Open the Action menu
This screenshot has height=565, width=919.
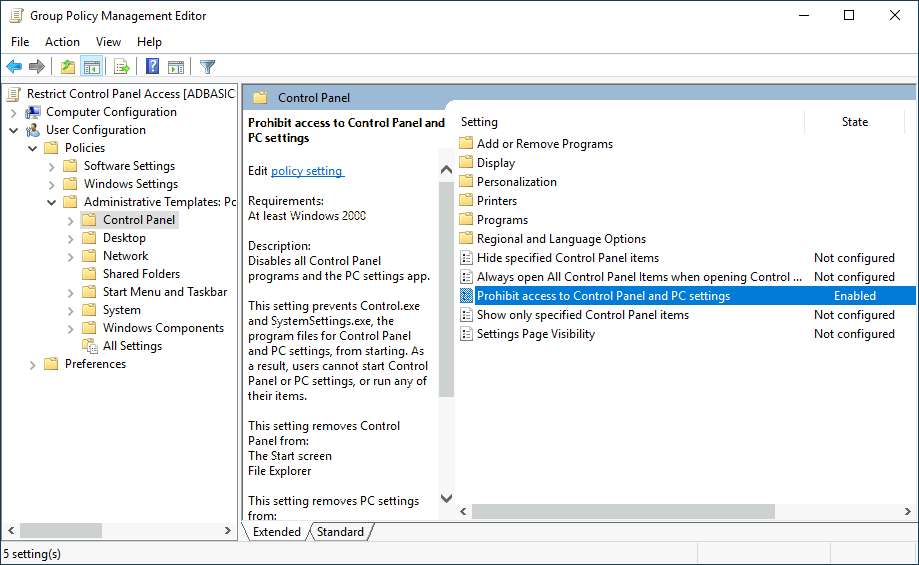pos(62,42)
